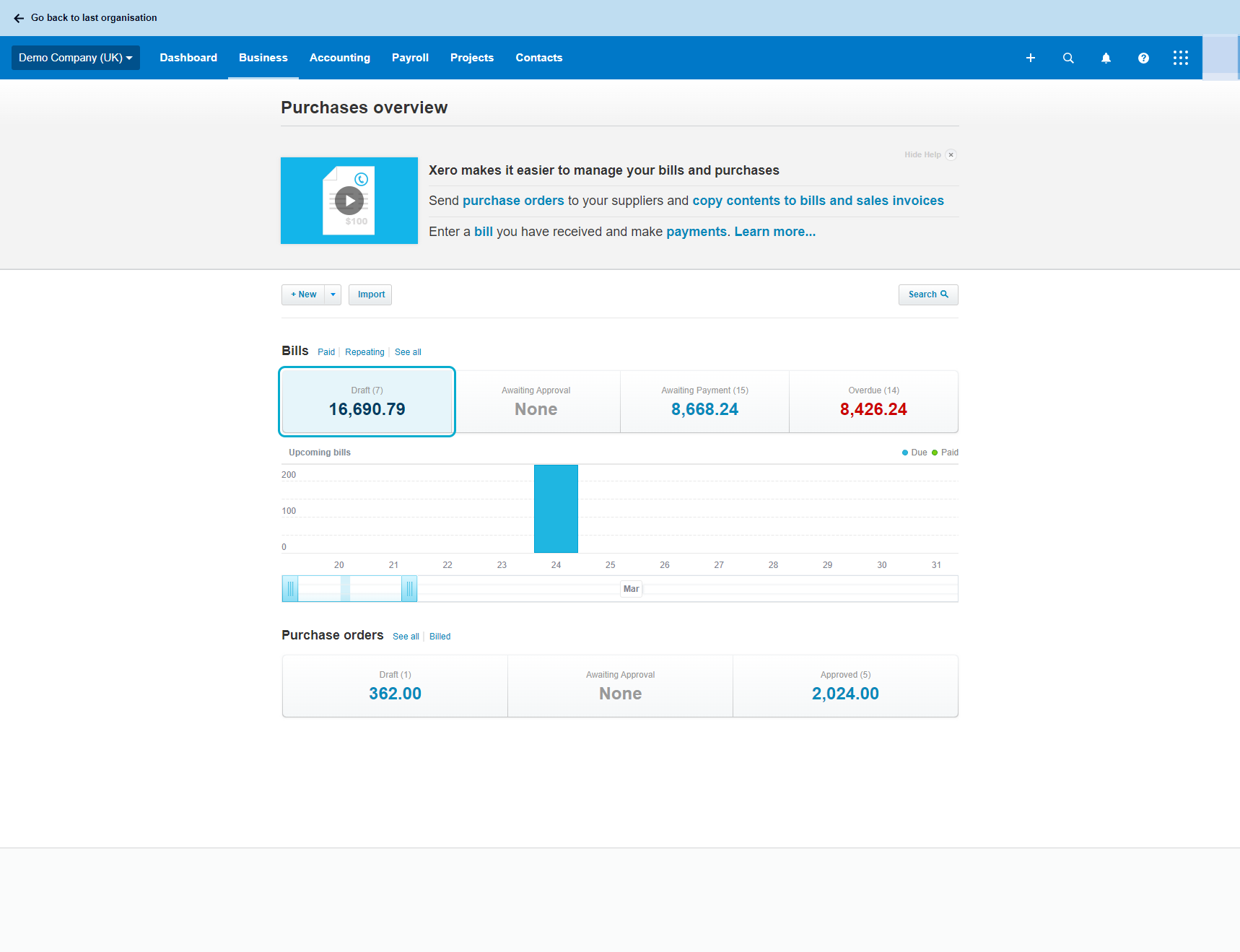Screen dimensions: 1240x952
Task: Open the Bills Awaiting Approval panel
Action: click(x=536, y=402)
